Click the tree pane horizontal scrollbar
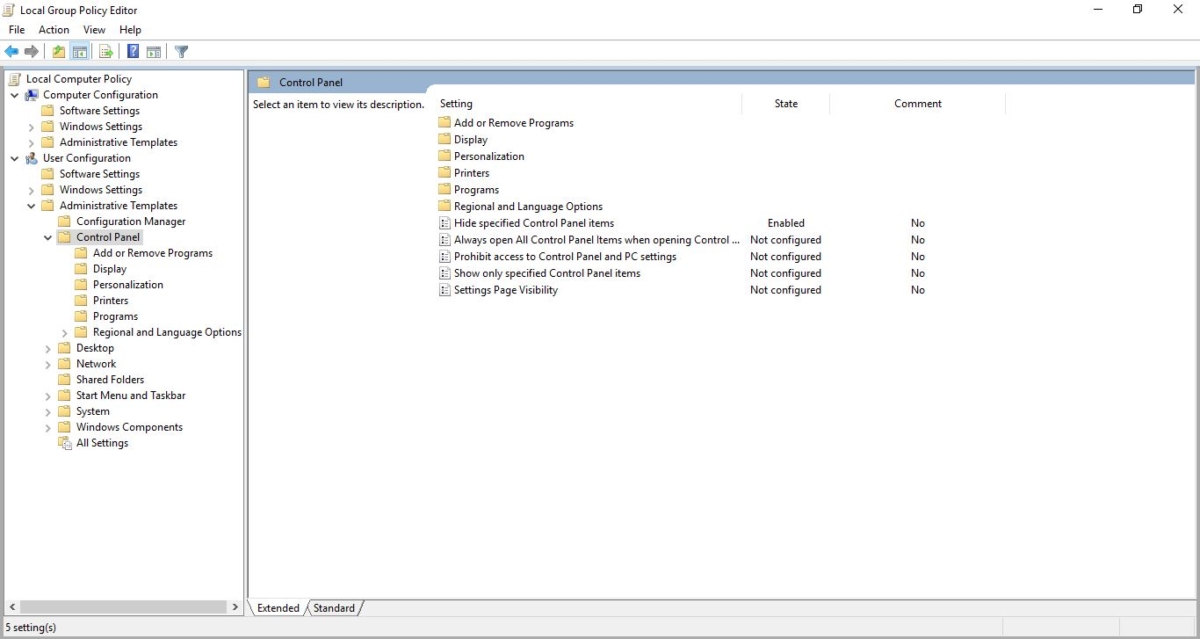Screen dimensions: 1200x639 coord(123,607)
